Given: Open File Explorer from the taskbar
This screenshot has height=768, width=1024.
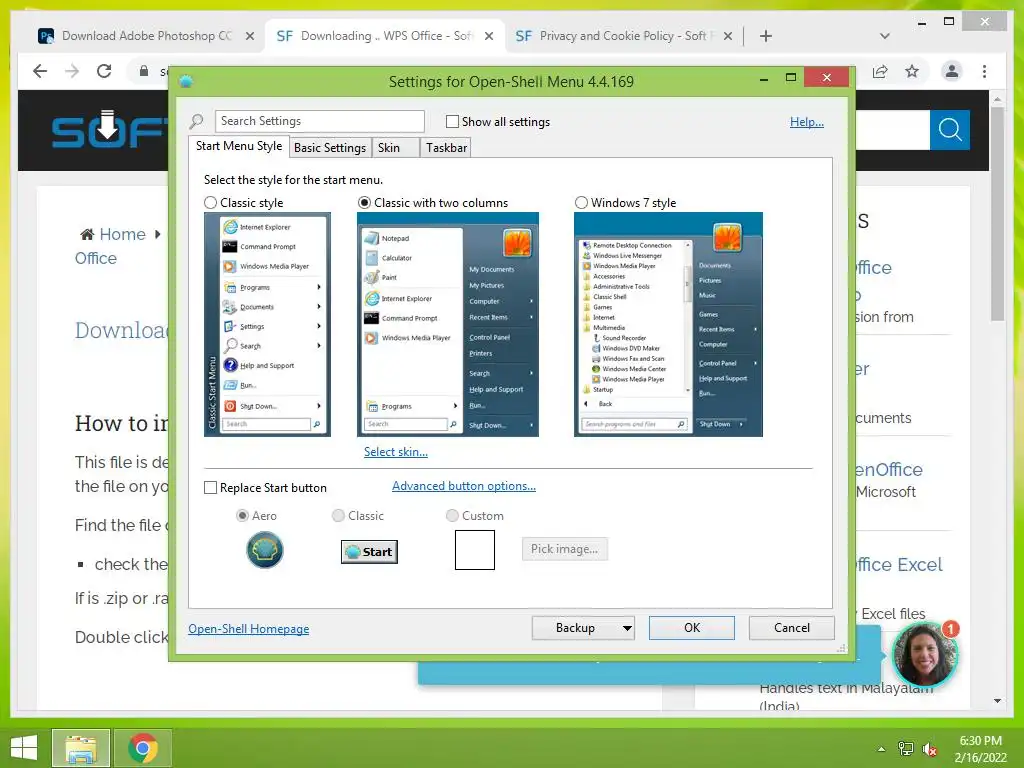Looking at the screenshot, I should pos(81,748).
